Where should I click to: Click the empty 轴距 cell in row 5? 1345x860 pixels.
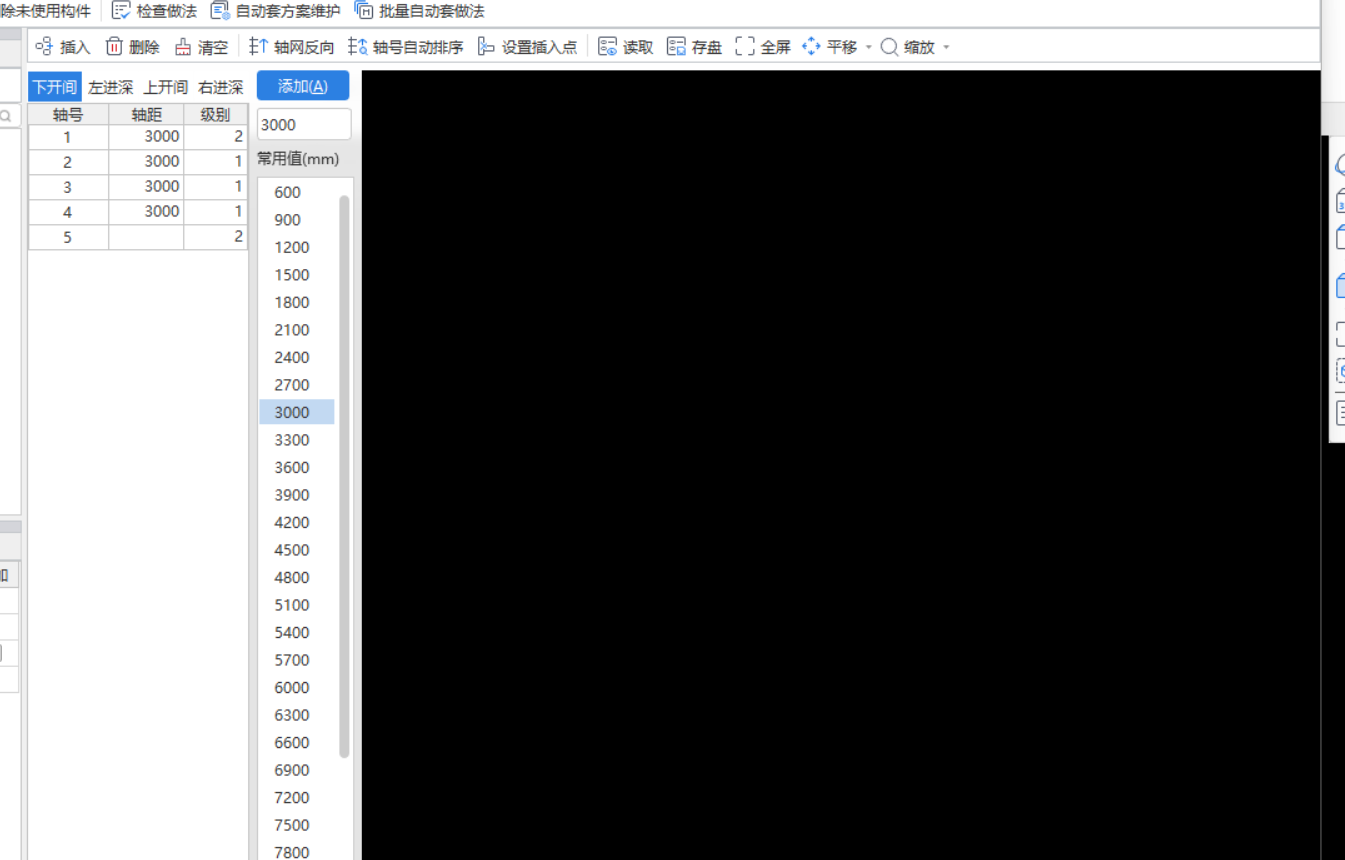(146, 237)
